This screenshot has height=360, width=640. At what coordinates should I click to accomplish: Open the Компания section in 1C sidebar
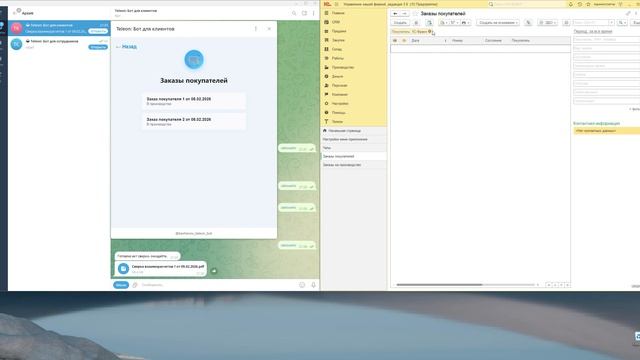click(340, 94)
